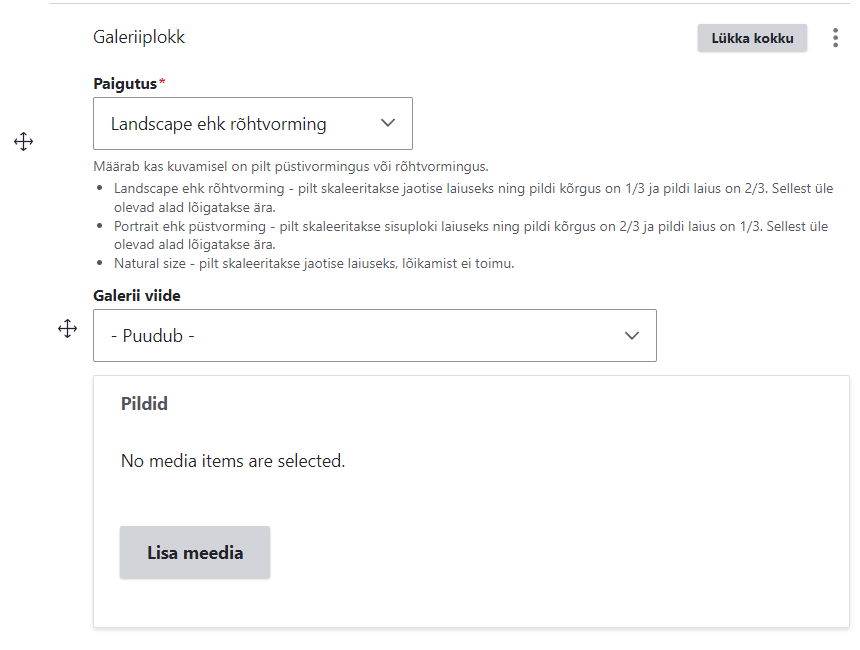Collapse block with the Lükka kokku button
This screenshot has height=650, width=860.
click(752, 38)
